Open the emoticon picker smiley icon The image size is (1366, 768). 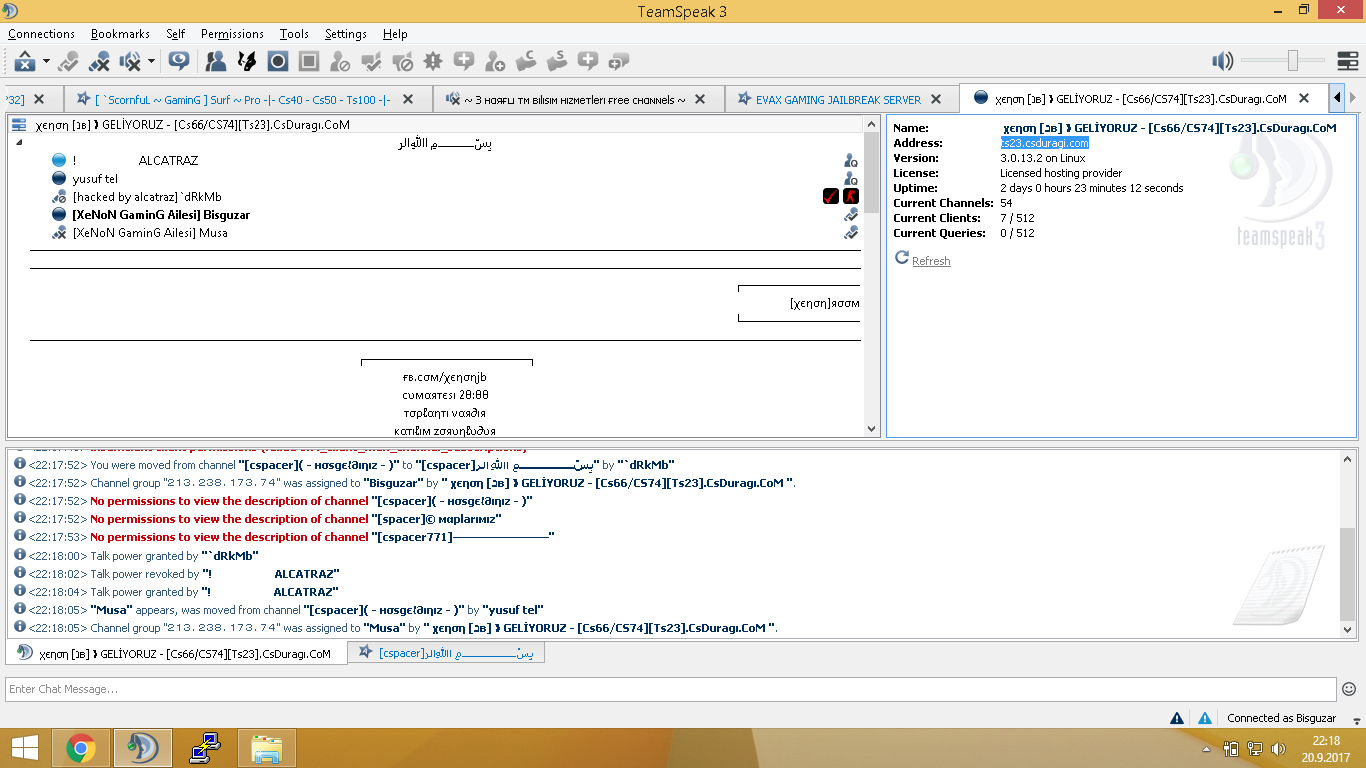[1349, 689]
